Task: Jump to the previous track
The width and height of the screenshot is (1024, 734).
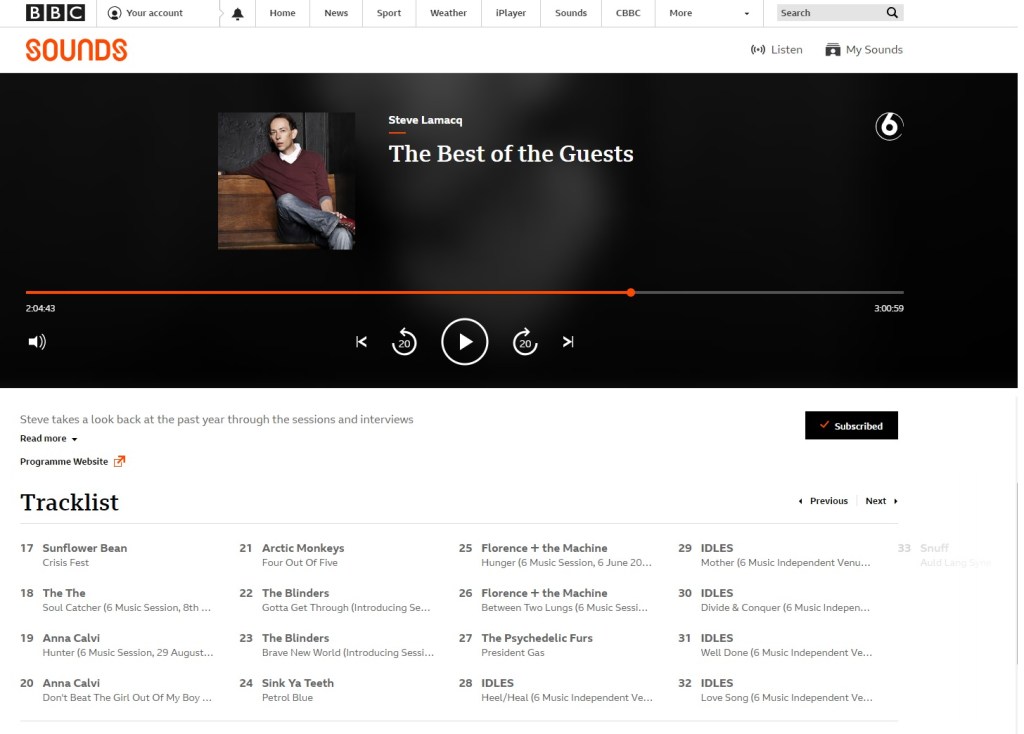Action: click(x=361, y=342)
